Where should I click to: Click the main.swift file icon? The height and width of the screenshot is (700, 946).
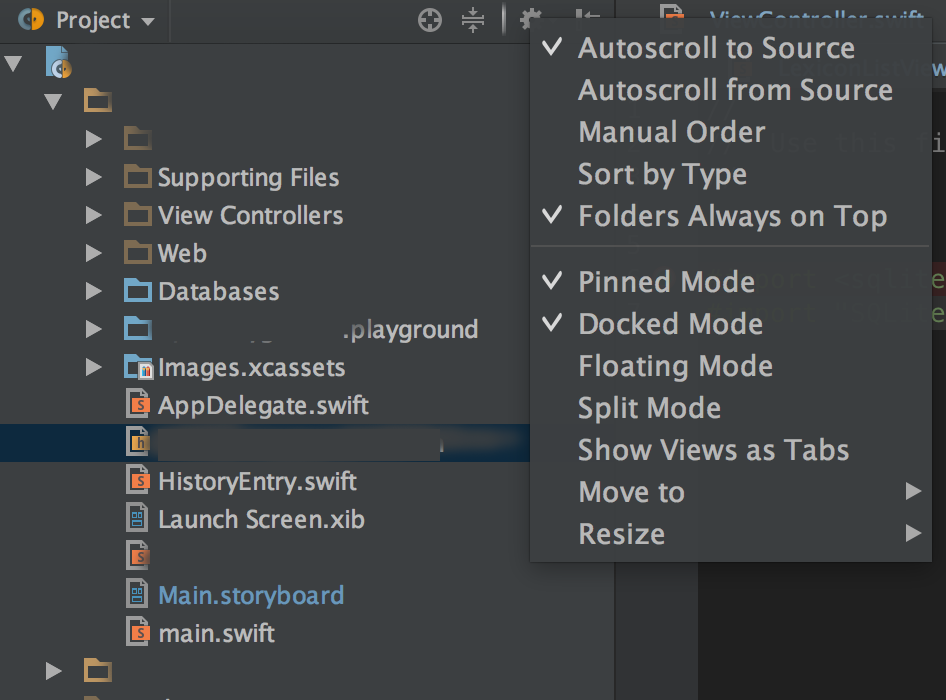[138, 633]
